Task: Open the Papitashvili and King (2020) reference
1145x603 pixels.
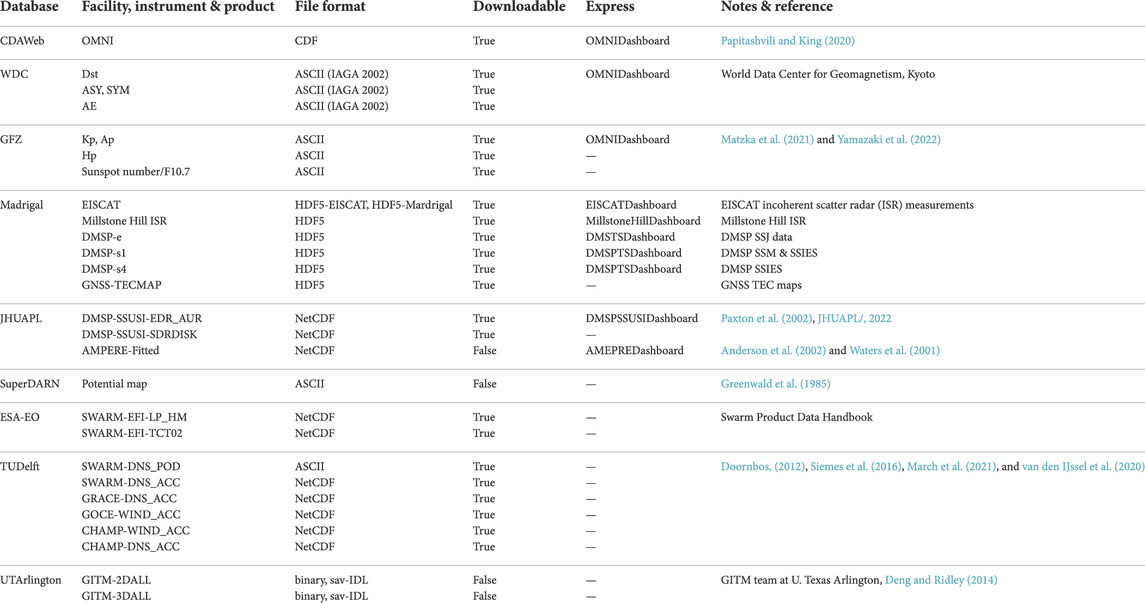Action: pyautogui.click(x=787, y=41)
